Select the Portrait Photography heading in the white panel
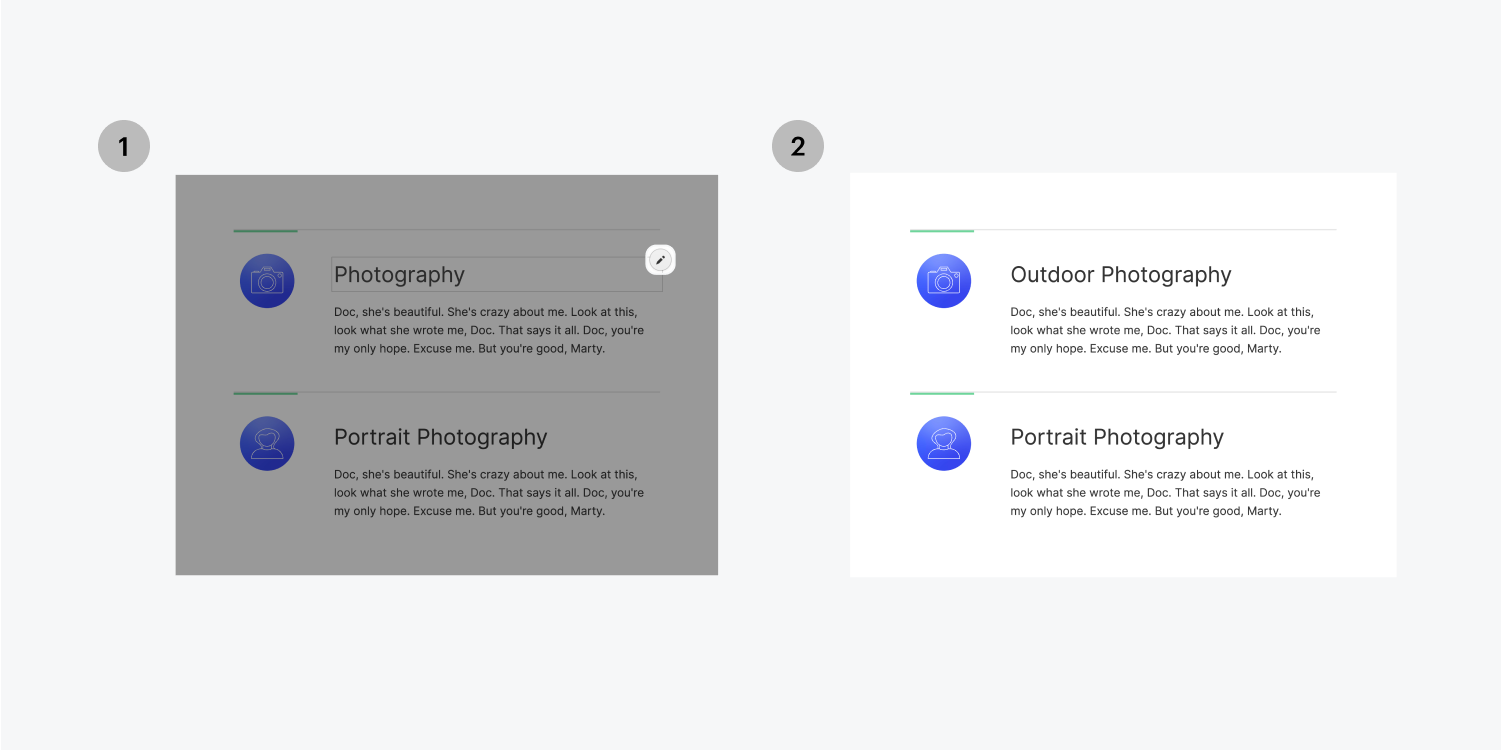 (x=1116, y=437)
